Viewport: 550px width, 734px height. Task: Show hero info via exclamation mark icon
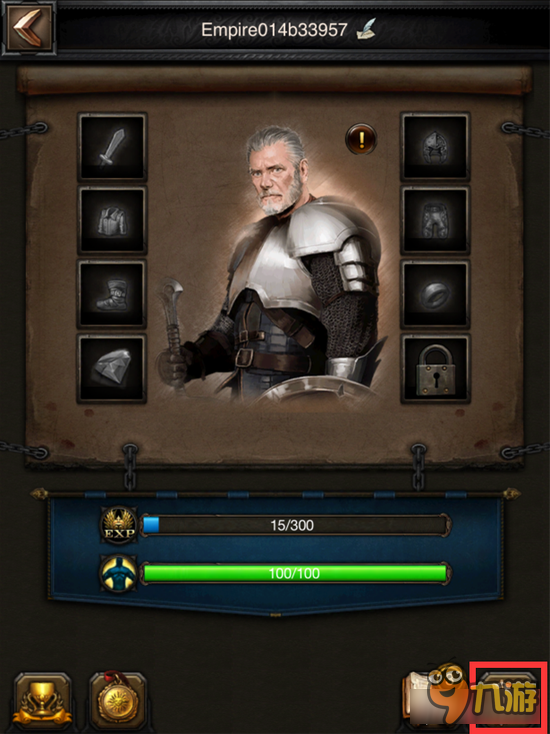click(x=361, y=139)
